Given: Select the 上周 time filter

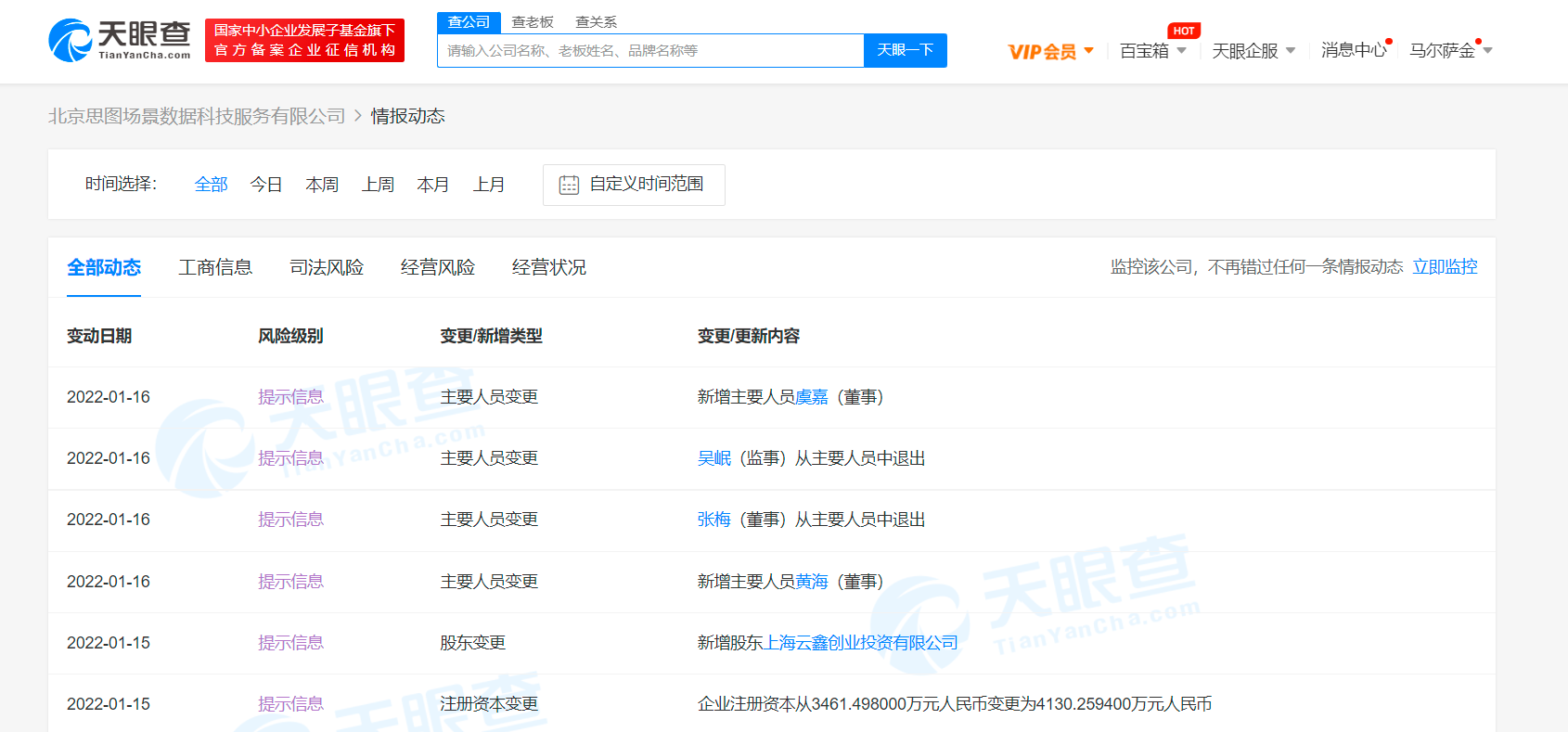Looking at the screenshot, I should coord(378,185).
